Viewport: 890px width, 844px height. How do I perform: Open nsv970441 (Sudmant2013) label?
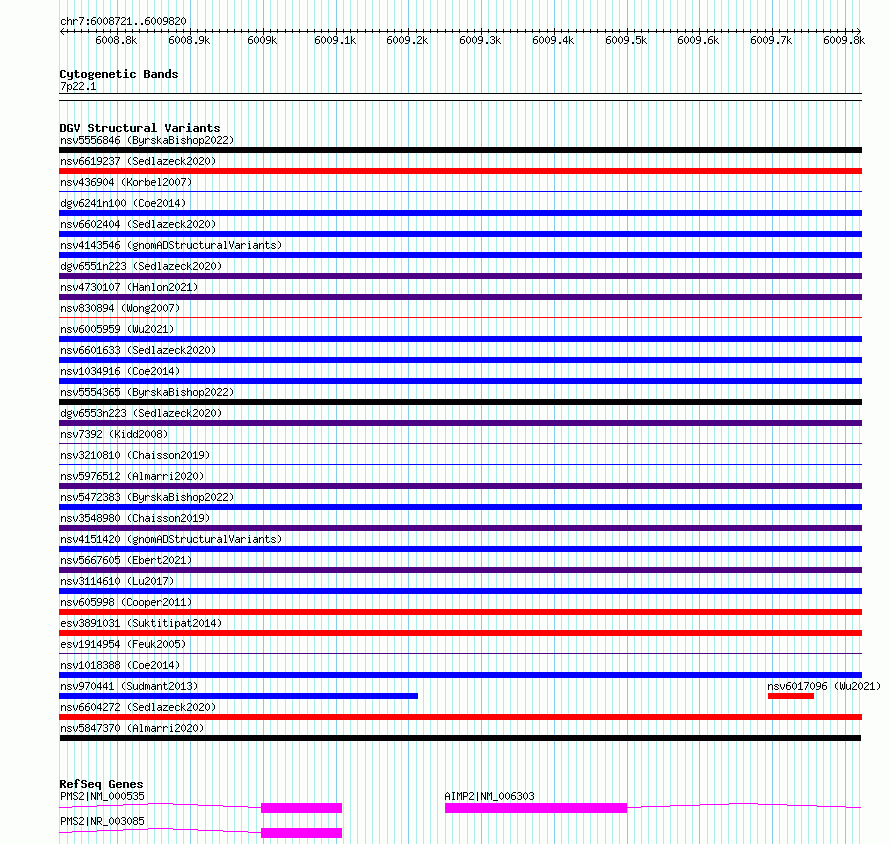(129, 686)
